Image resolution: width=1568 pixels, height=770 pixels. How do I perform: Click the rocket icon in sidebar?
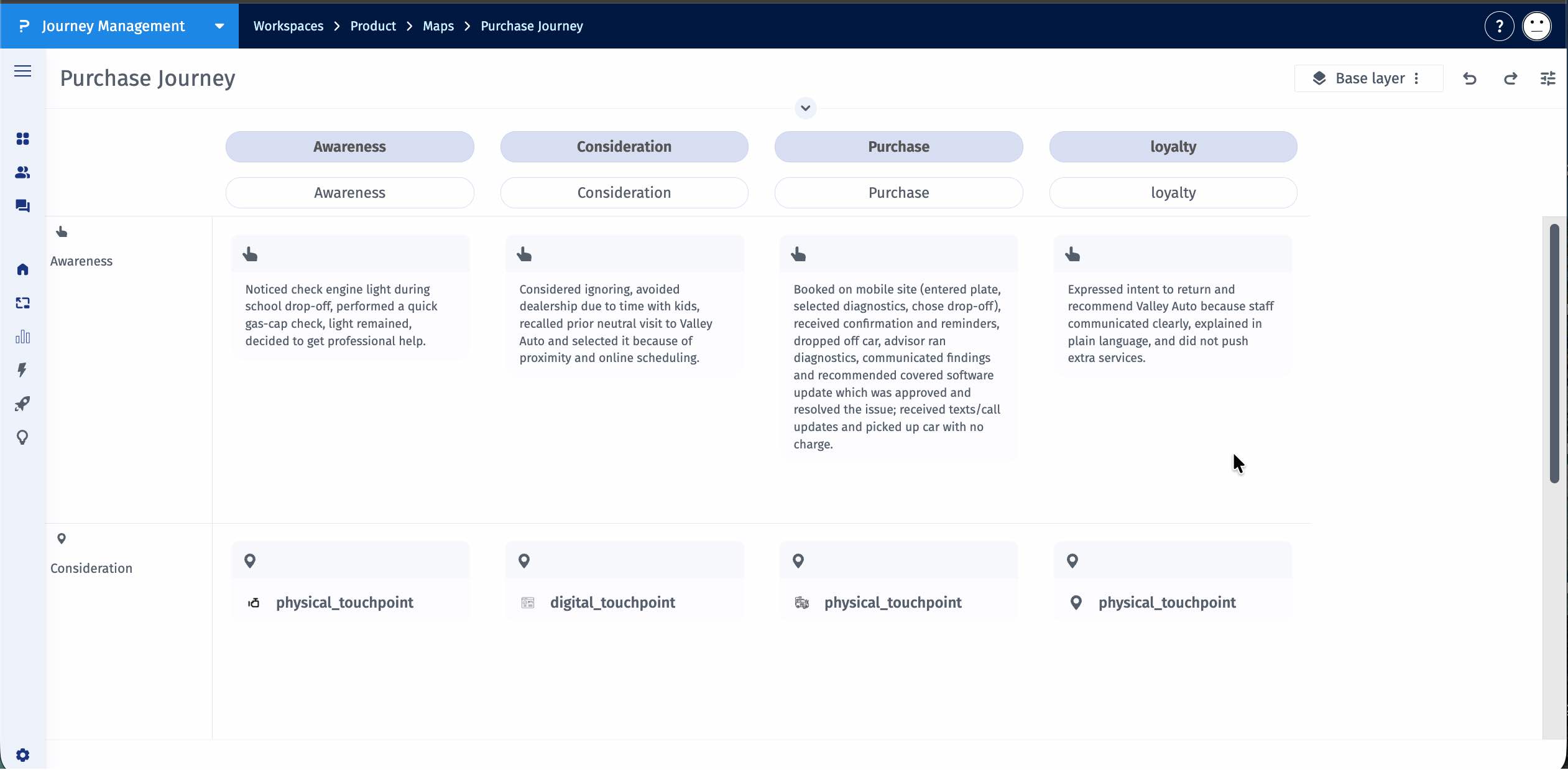(x=22, y=404)
